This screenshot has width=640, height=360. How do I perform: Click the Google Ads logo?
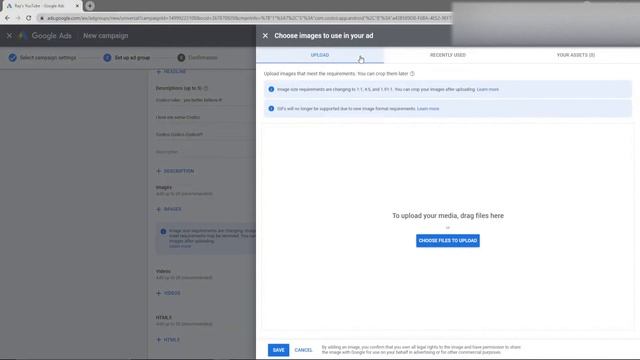(46, 36)
